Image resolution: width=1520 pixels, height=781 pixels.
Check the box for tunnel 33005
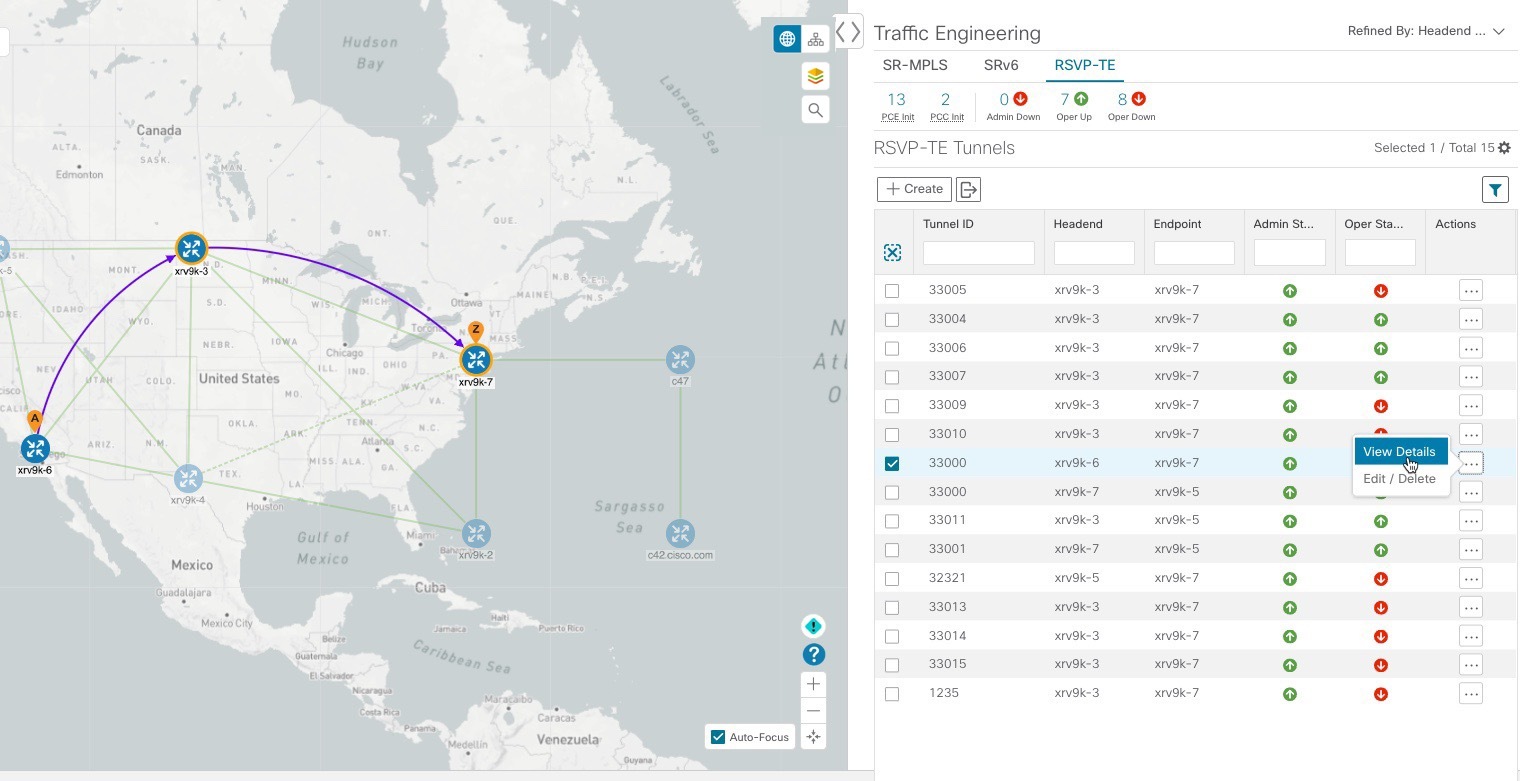[892, 291]
